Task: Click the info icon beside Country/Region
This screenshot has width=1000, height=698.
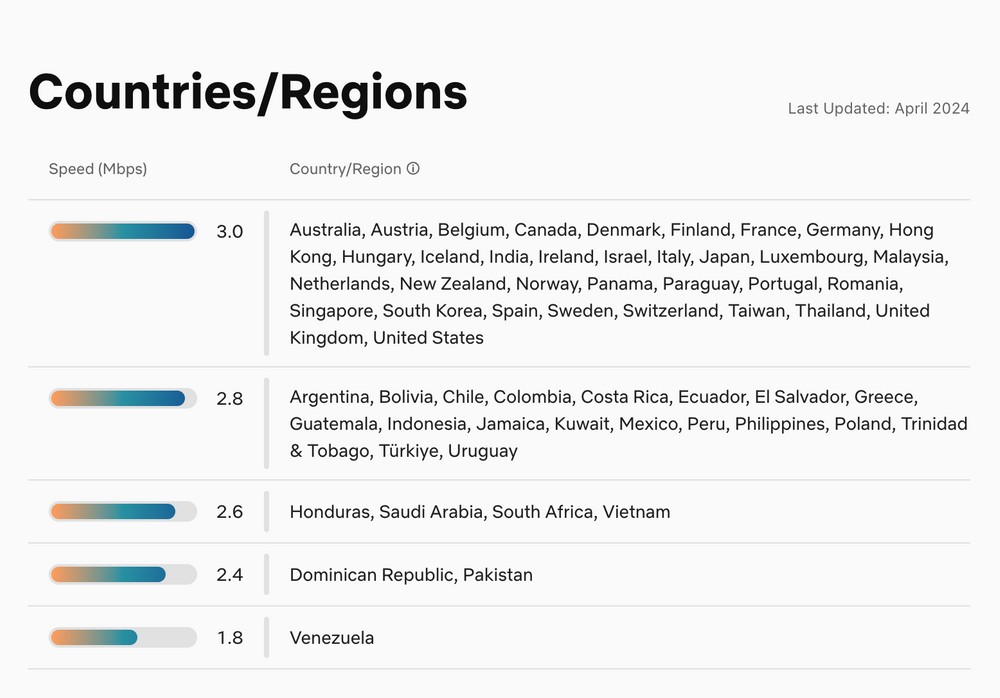Action: coord(413,169)
